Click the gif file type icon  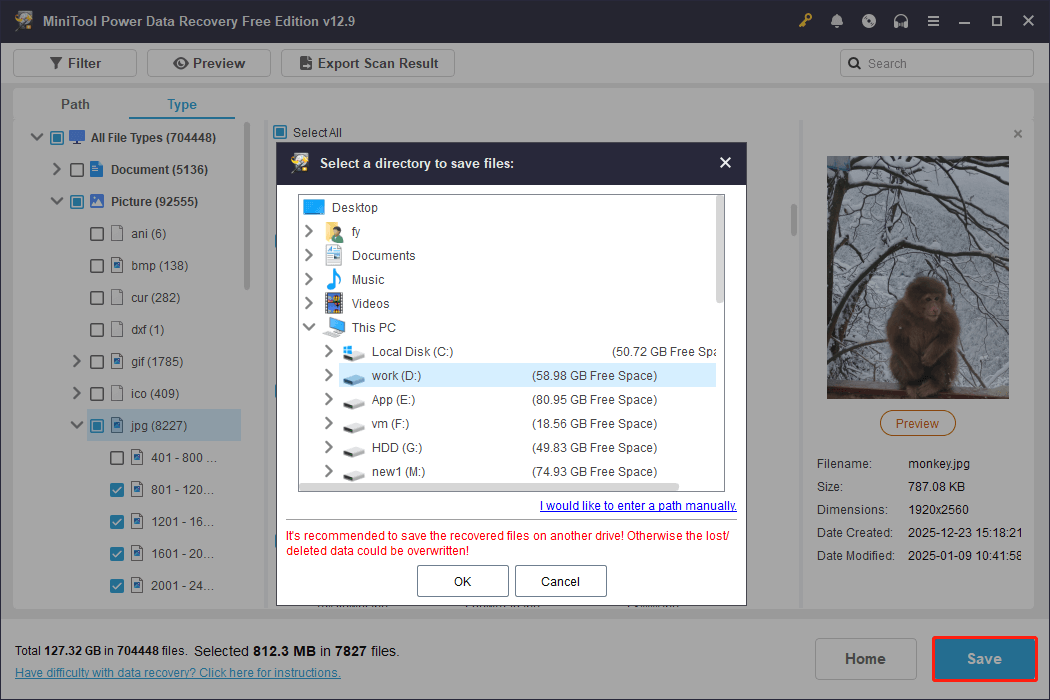117,361
